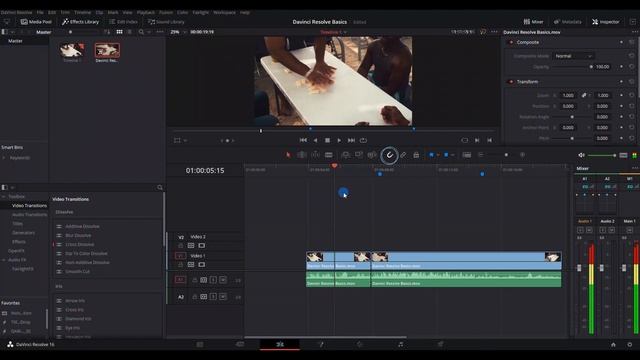Image resolution: width=640 pixels, height=360 pixels.
Task: Select the Cross Dissolve transition
Action: [x=80, y=244]
